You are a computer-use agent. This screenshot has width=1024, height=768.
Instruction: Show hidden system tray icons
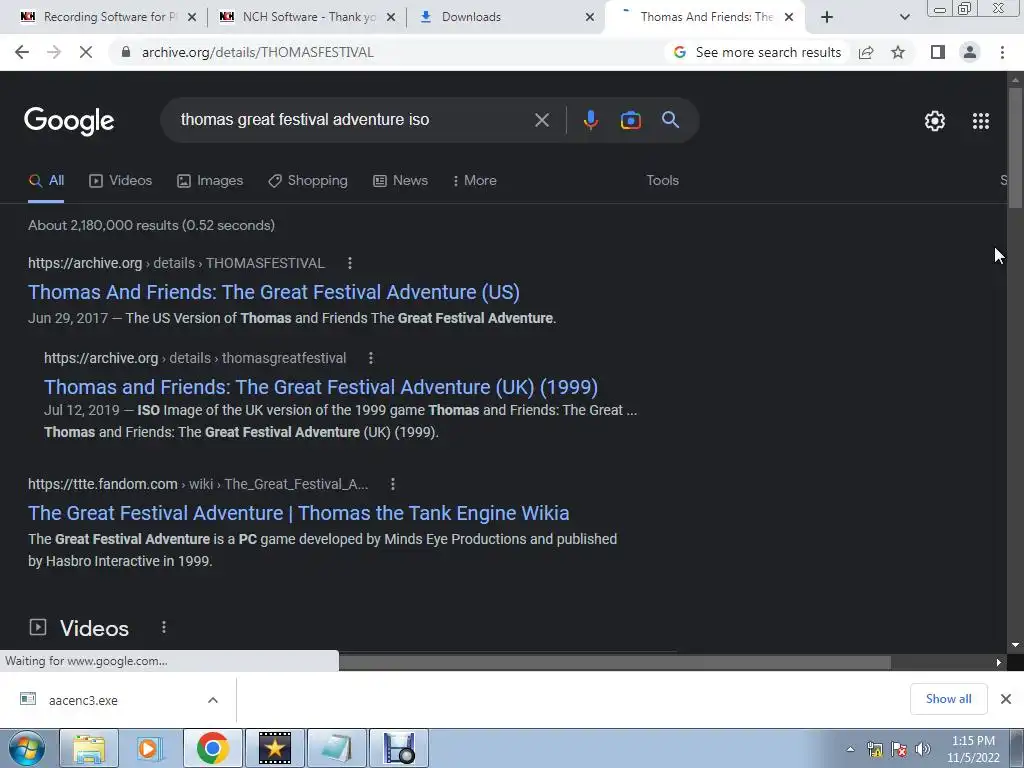pyautogui.click(x=850, y=749)
